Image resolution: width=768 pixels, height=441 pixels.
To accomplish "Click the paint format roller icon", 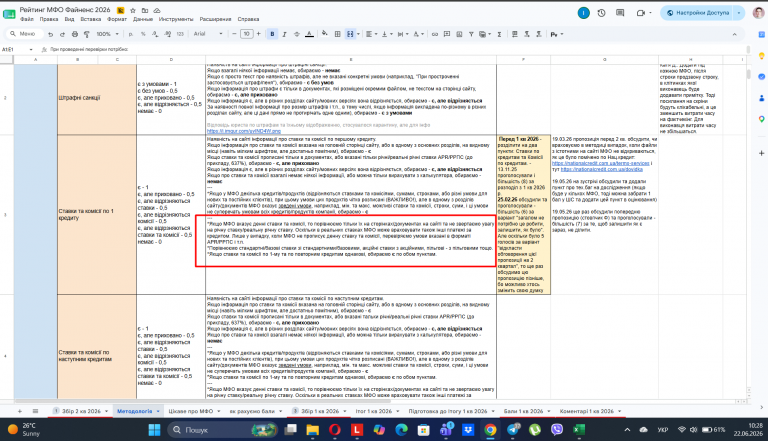I will point(87,34).
